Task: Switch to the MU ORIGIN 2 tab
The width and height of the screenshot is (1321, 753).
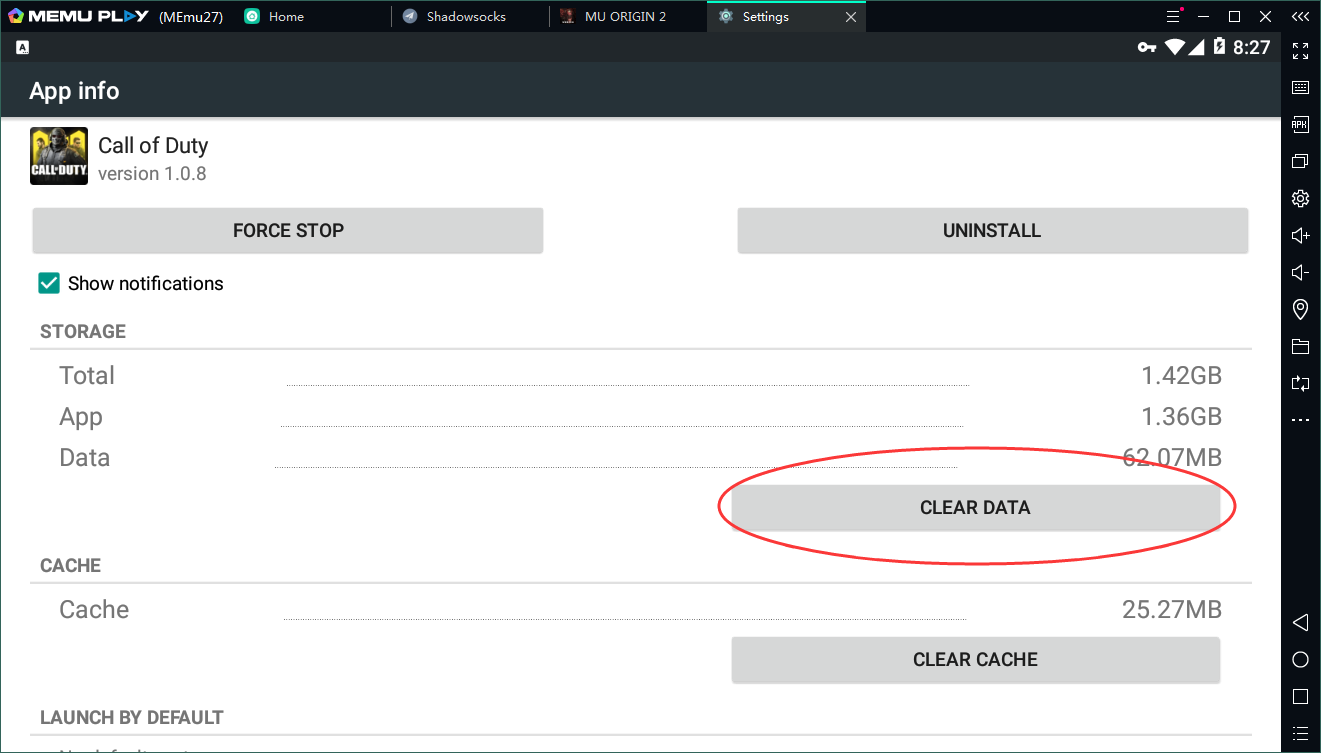Action: tap(625, 17)
